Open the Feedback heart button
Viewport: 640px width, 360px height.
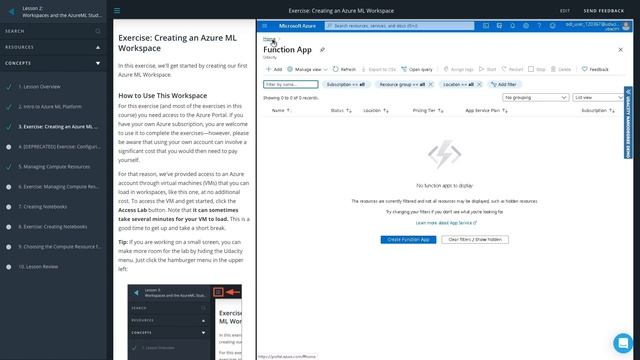(595, 69)
